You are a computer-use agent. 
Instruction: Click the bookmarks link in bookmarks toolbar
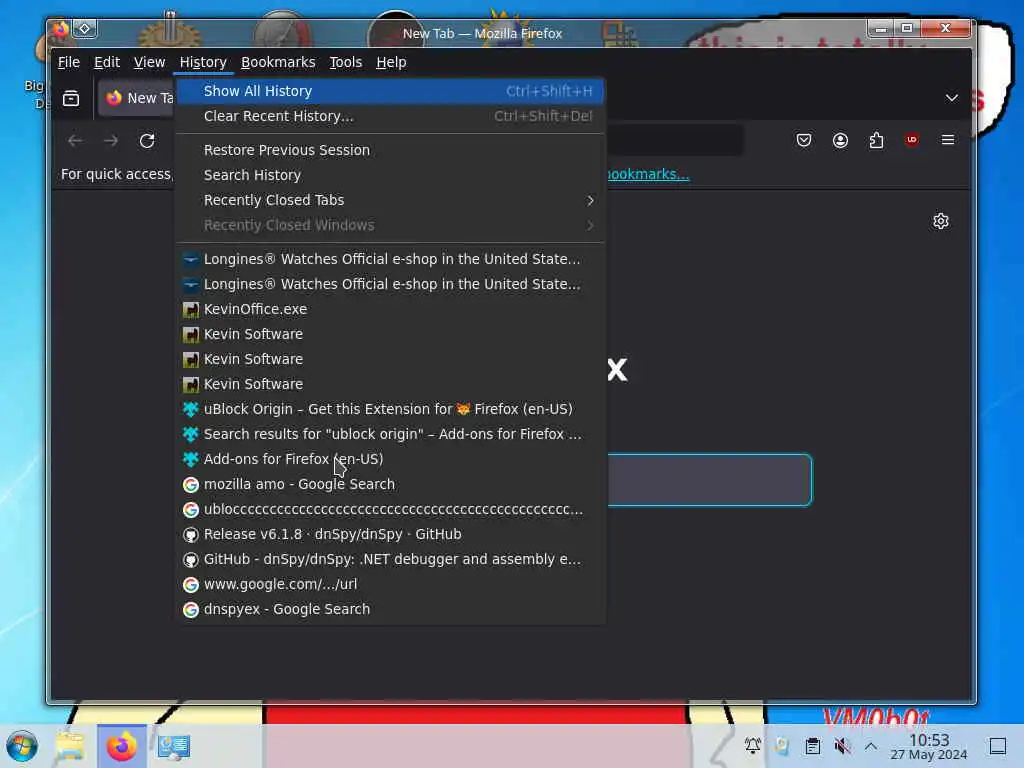pos(648,174)
